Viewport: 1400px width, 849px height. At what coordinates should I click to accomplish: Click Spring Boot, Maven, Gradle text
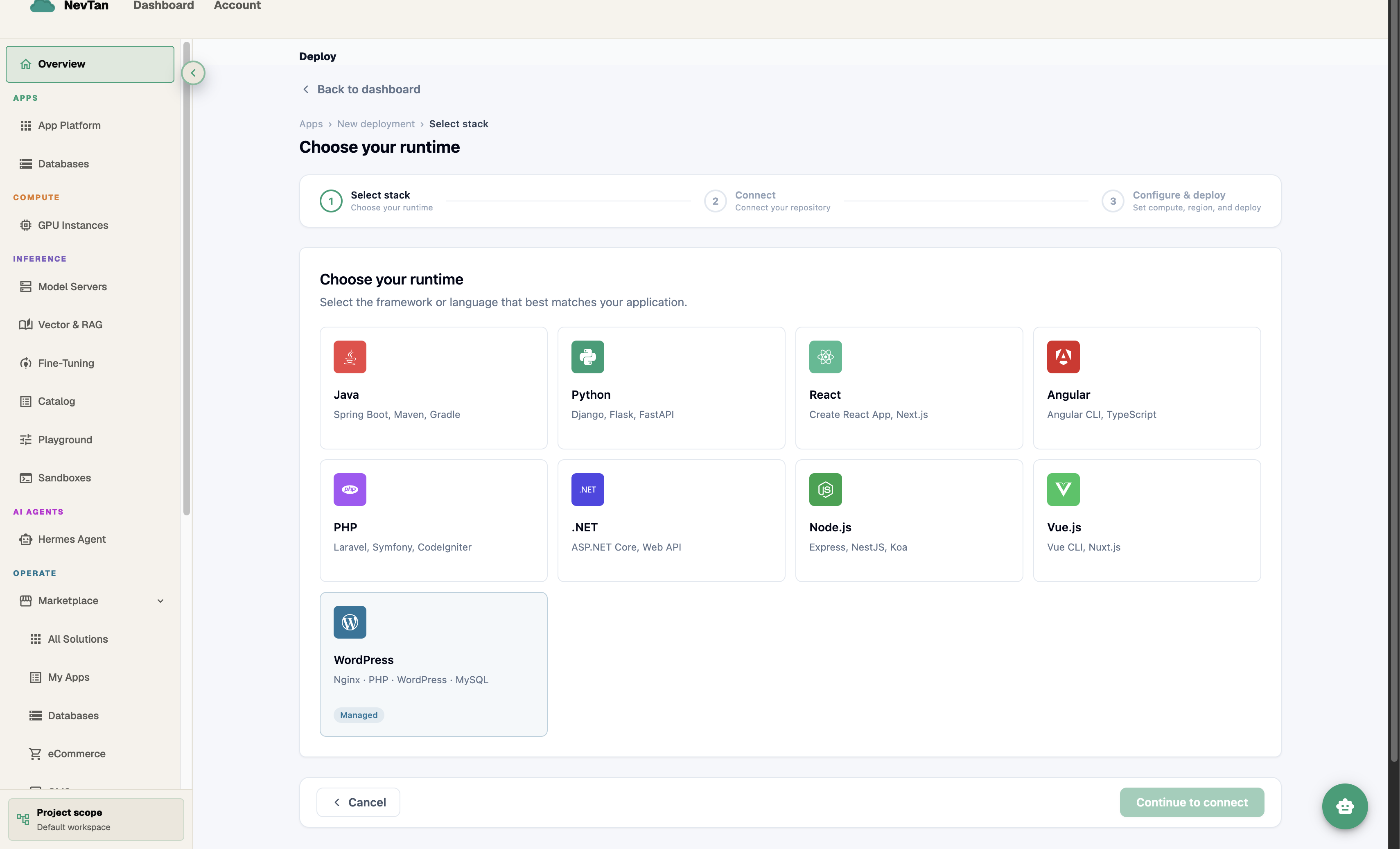[397, 414]
